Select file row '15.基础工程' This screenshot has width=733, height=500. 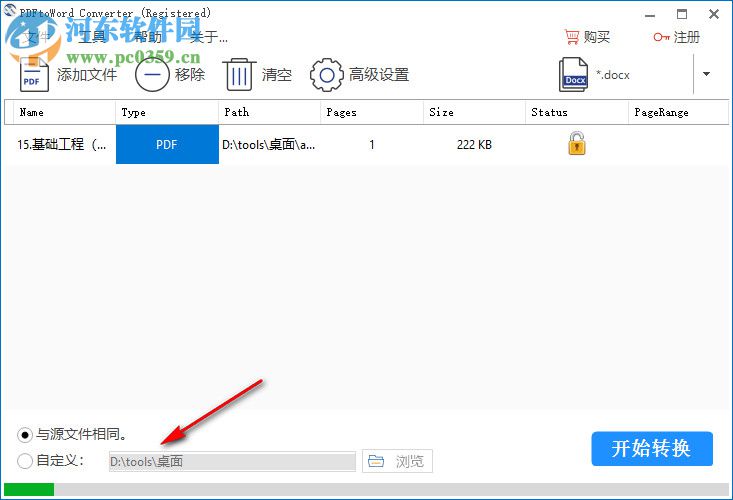366,144
